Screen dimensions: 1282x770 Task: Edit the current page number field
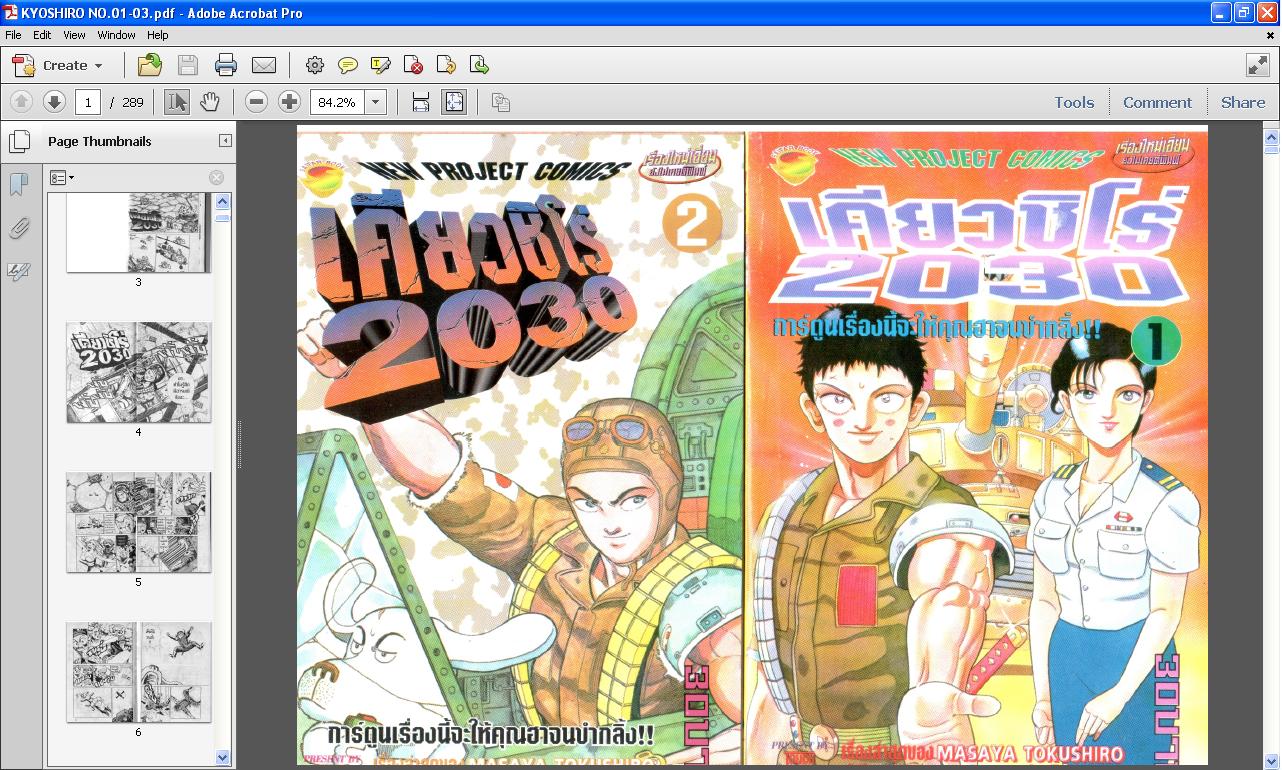pyautogui.click(x=88, y=102)
